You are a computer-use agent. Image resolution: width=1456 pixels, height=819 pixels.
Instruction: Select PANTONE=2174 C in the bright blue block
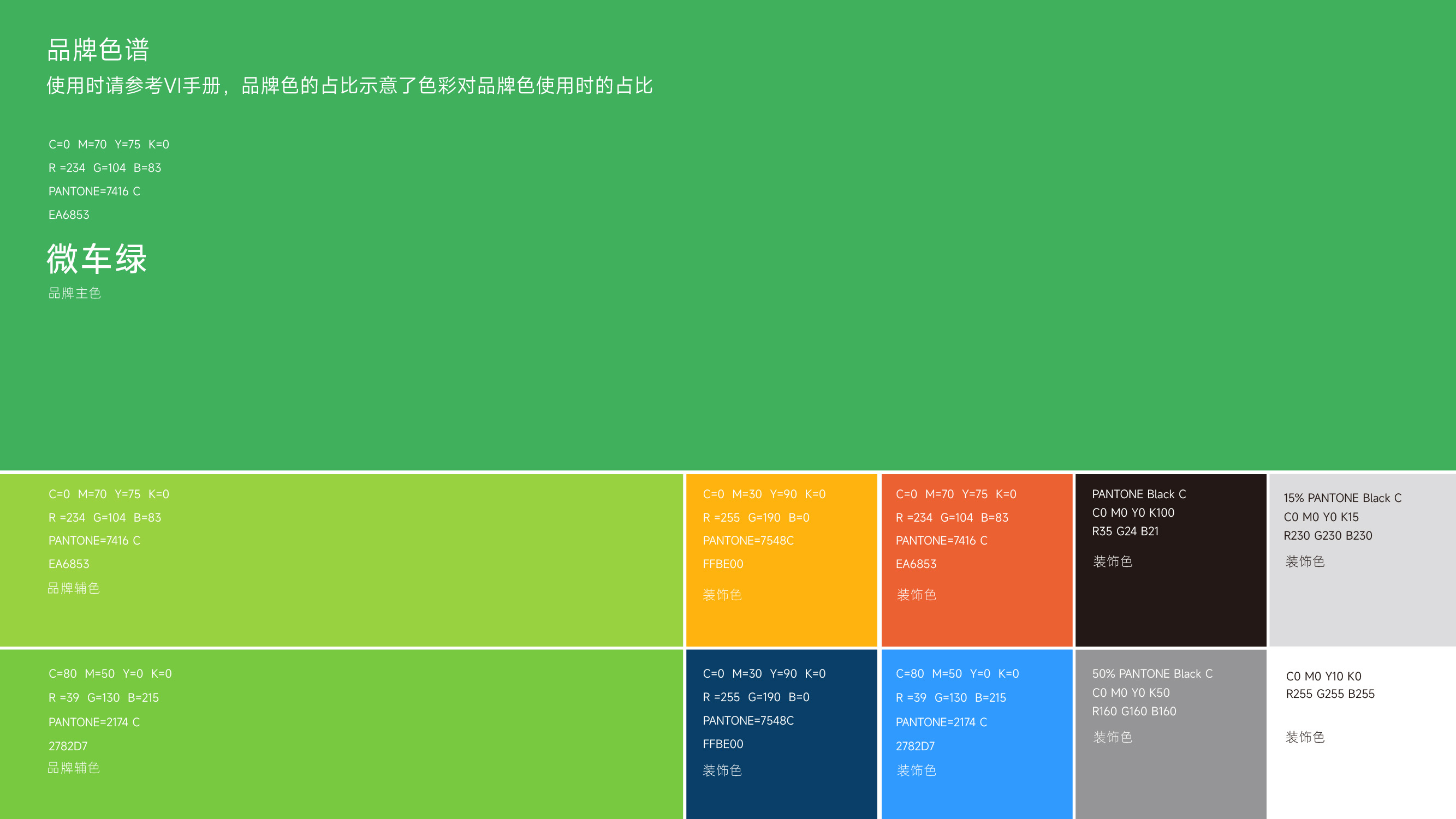click(942, 722)
